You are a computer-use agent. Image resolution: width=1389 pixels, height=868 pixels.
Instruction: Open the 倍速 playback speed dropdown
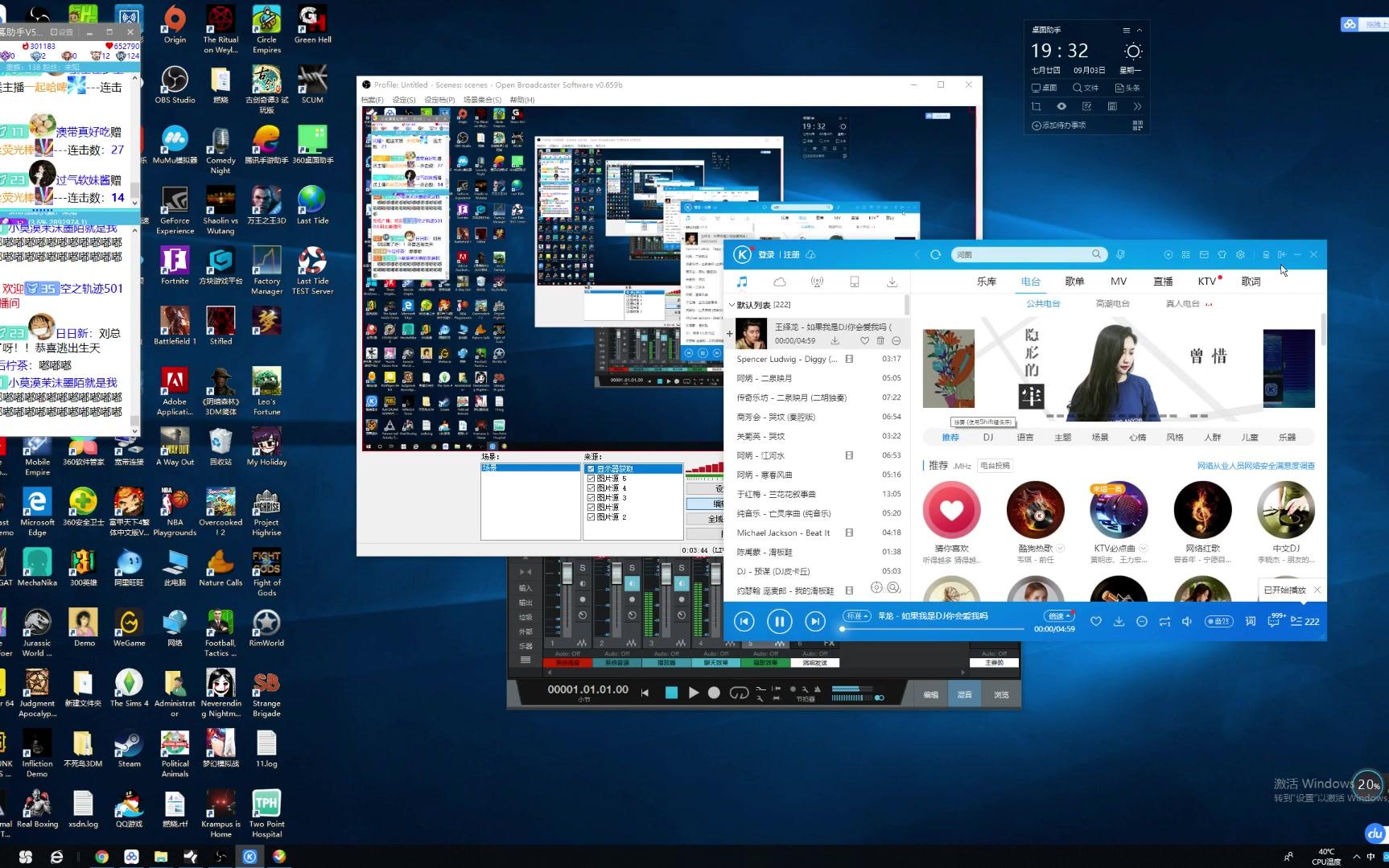tap(1059, 615)
